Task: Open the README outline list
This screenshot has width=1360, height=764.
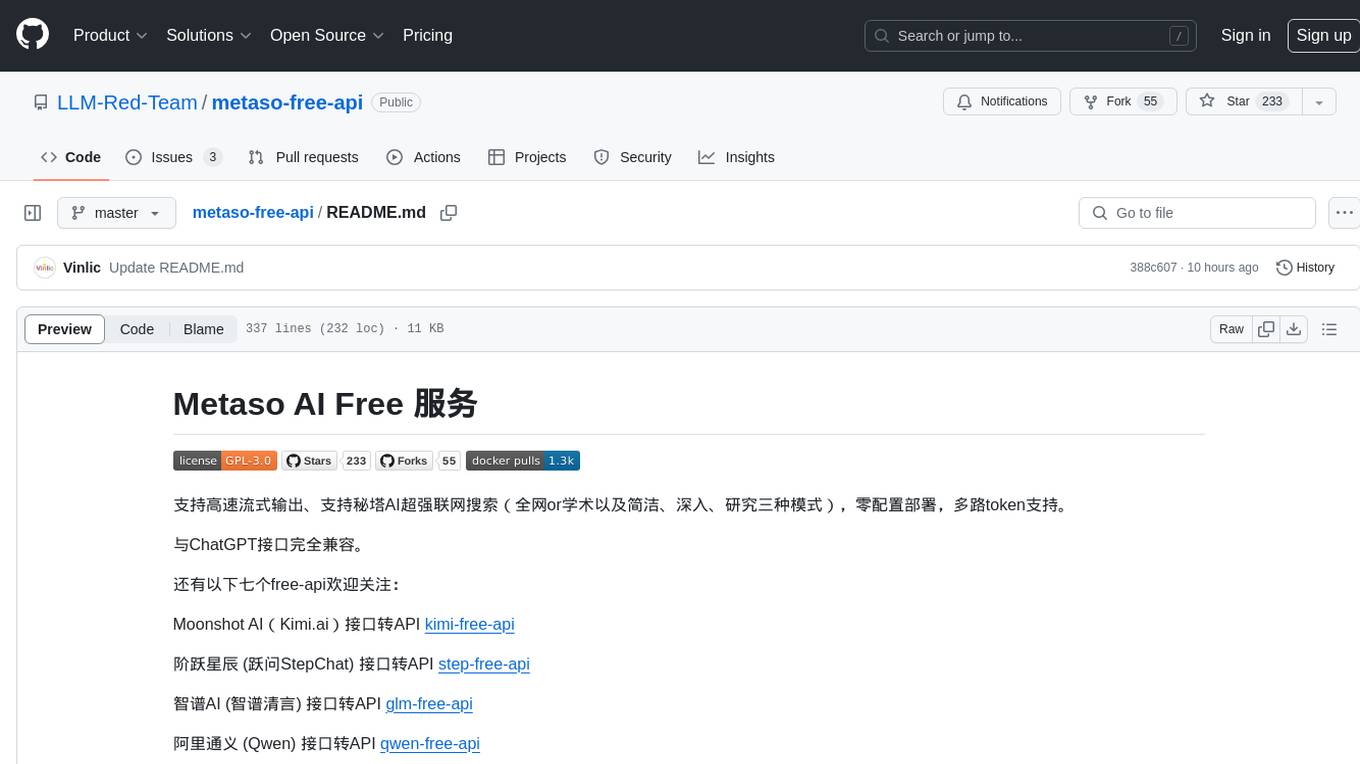Action: [x=1329, y=329]
